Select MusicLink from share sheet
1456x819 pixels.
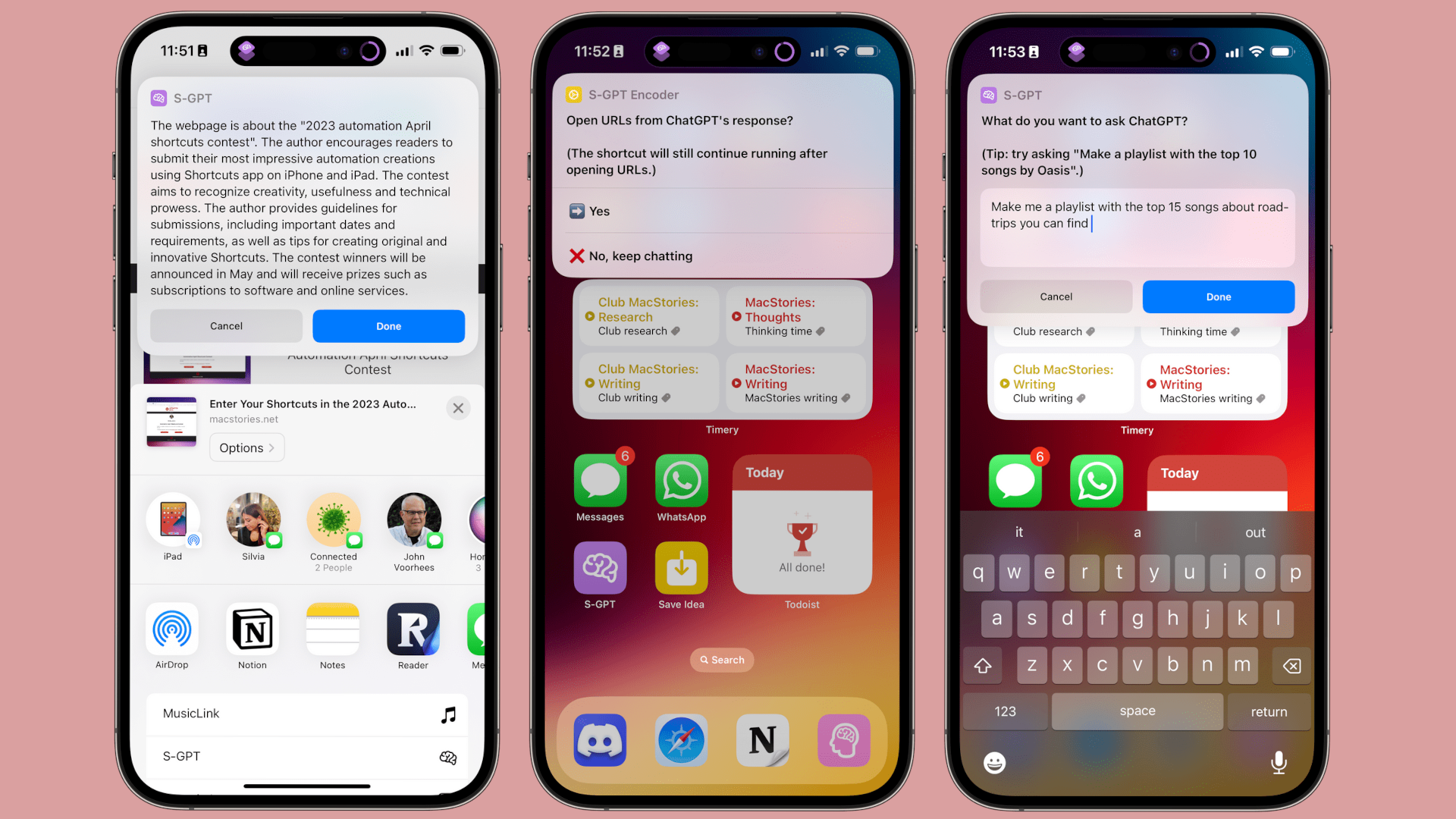pyautogui.click(x=307, y=713)
